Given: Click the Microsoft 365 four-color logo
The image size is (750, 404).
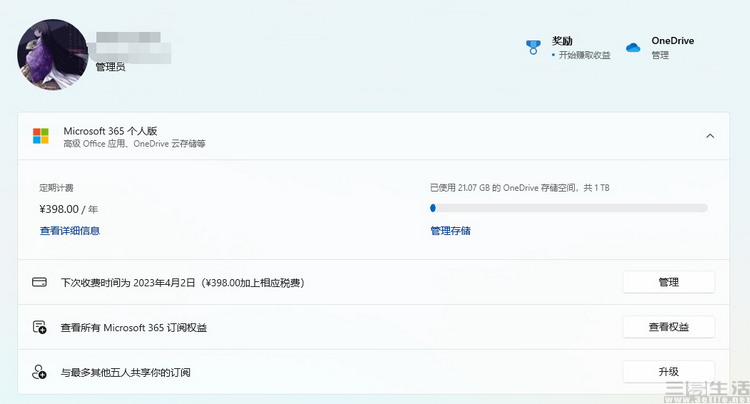Looking at the screenshot, I should pyautogui.click(x=41, y=136).
